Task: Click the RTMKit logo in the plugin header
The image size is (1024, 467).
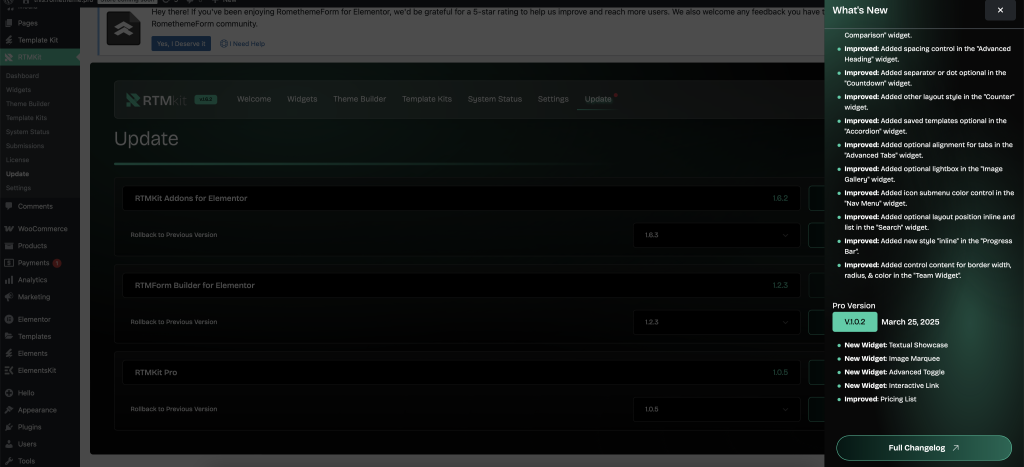Action: [157, 99]
